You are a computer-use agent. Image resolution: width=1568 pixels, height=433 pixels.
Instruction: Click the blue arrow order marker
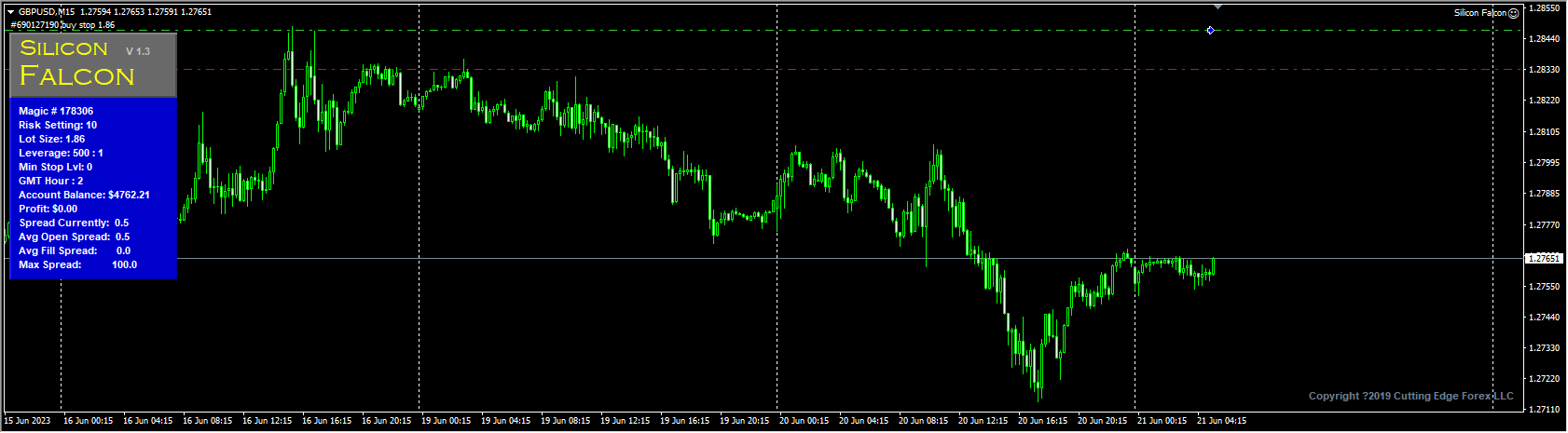point(1210,31)
